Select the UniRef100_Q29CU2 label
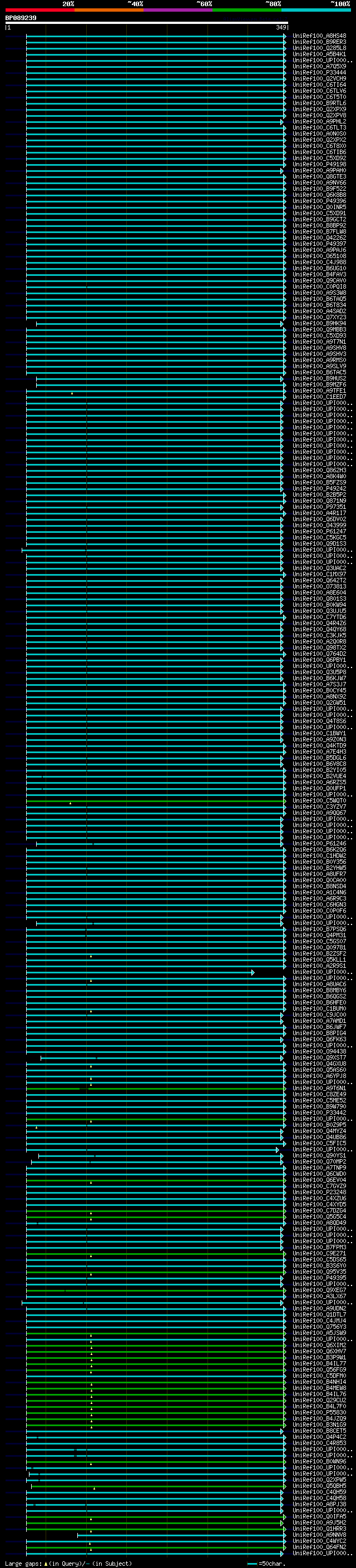Image resolution: width=356 pixels, height=1568 pixels. tap(319, 1400)
